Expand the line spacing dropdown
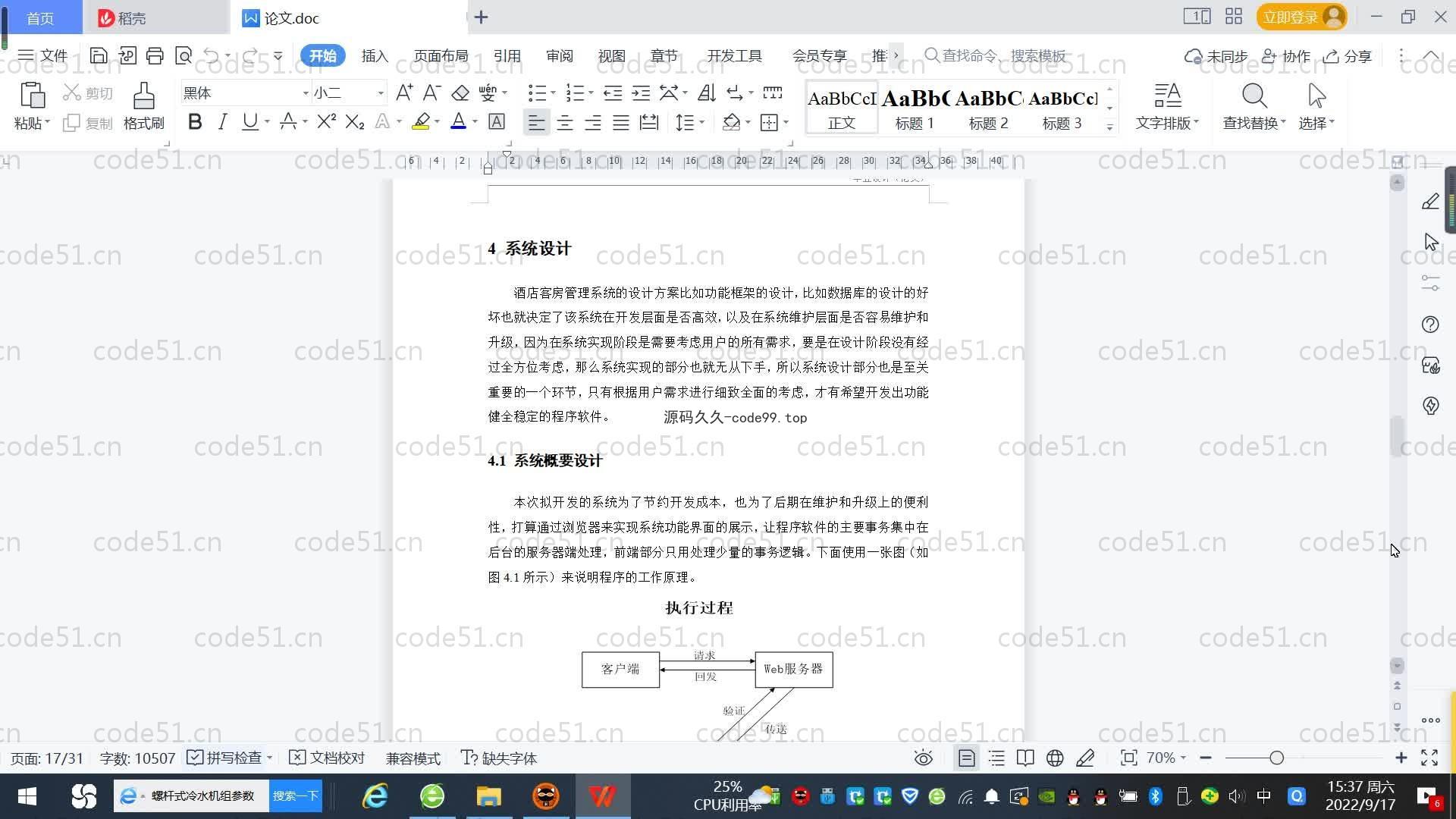The height and width of the screenshot is (819, 1456). coord(702,122)
